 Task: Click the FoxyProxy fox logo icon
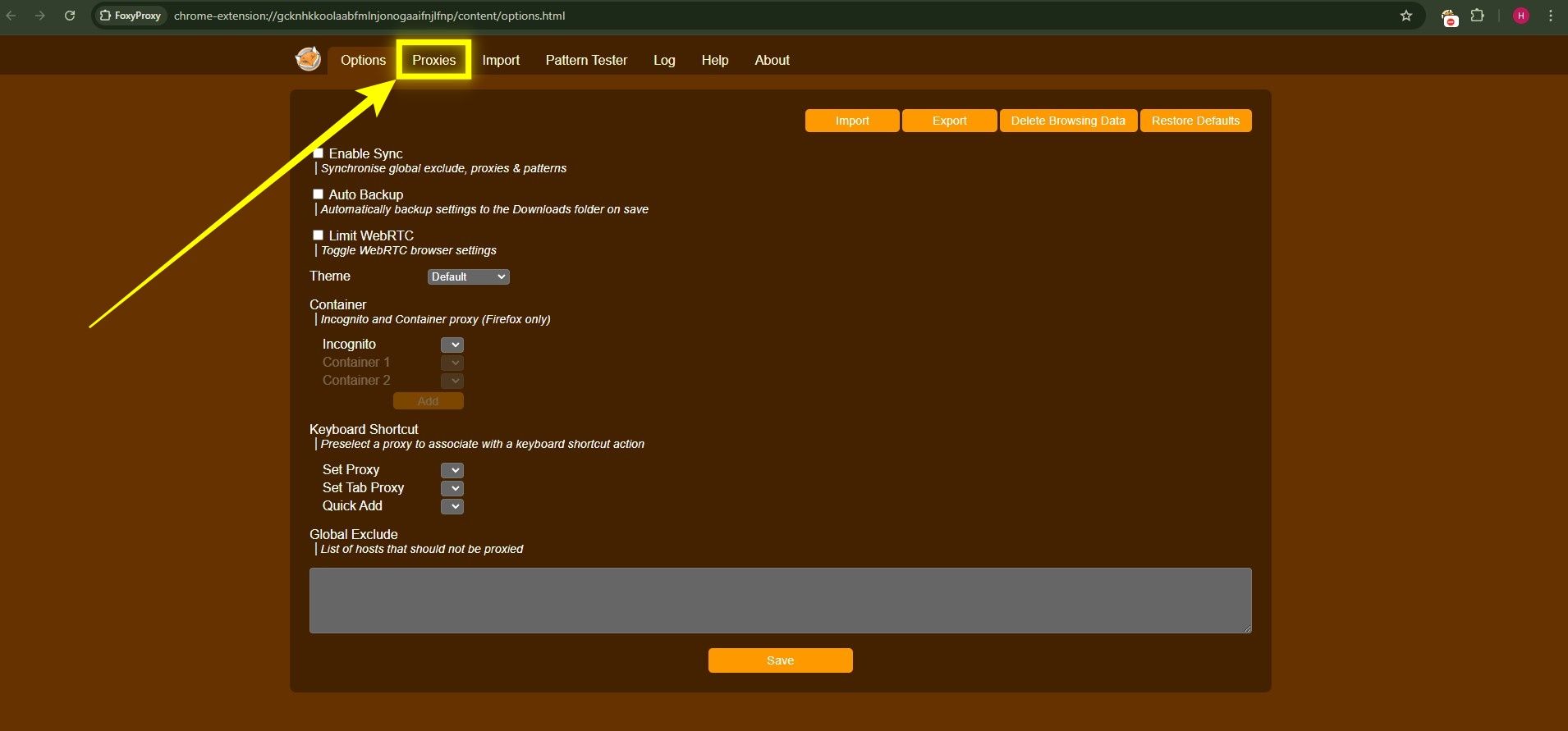pyautogui.click(x=308, y=59)
